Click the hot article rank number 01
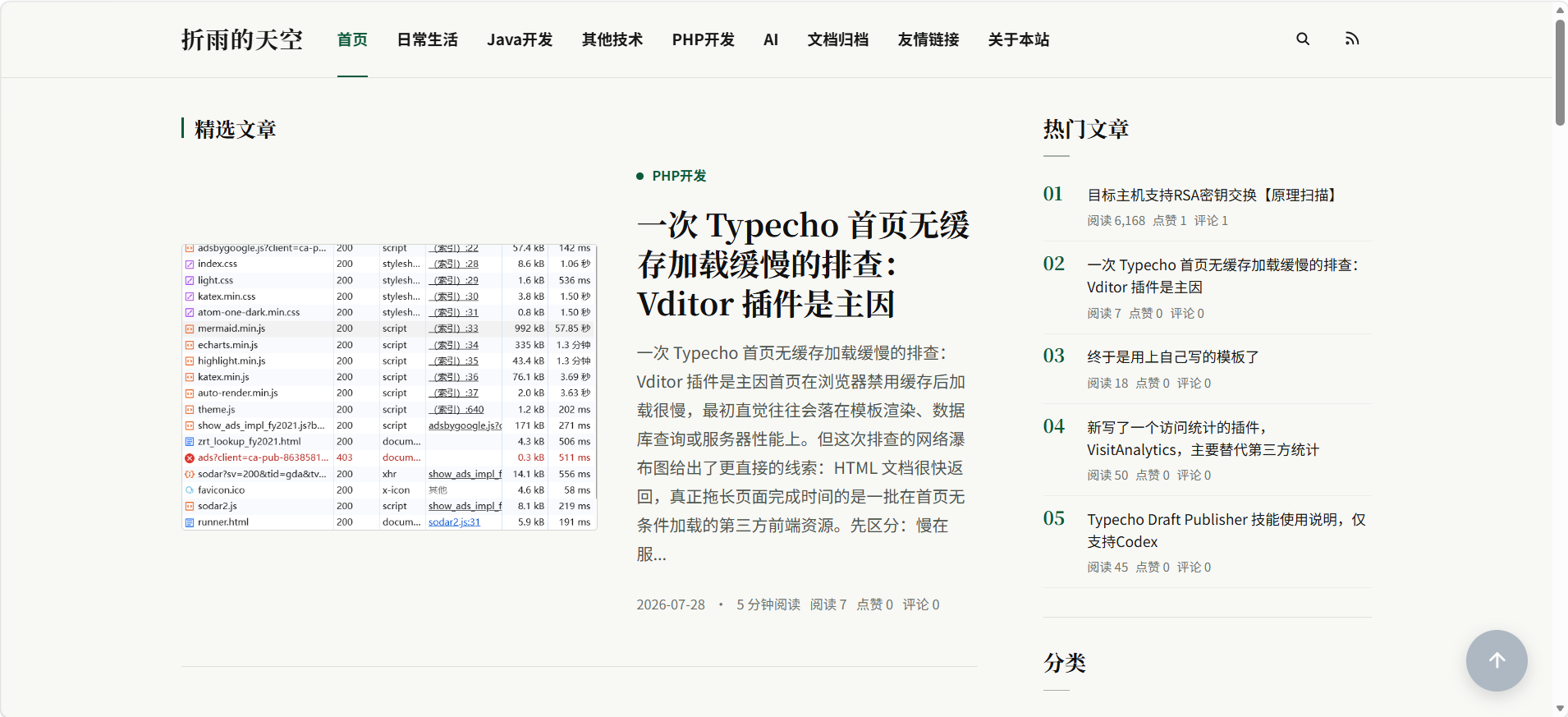Viewport: 1568px width, 717px height. click(x=1053, y=194)
